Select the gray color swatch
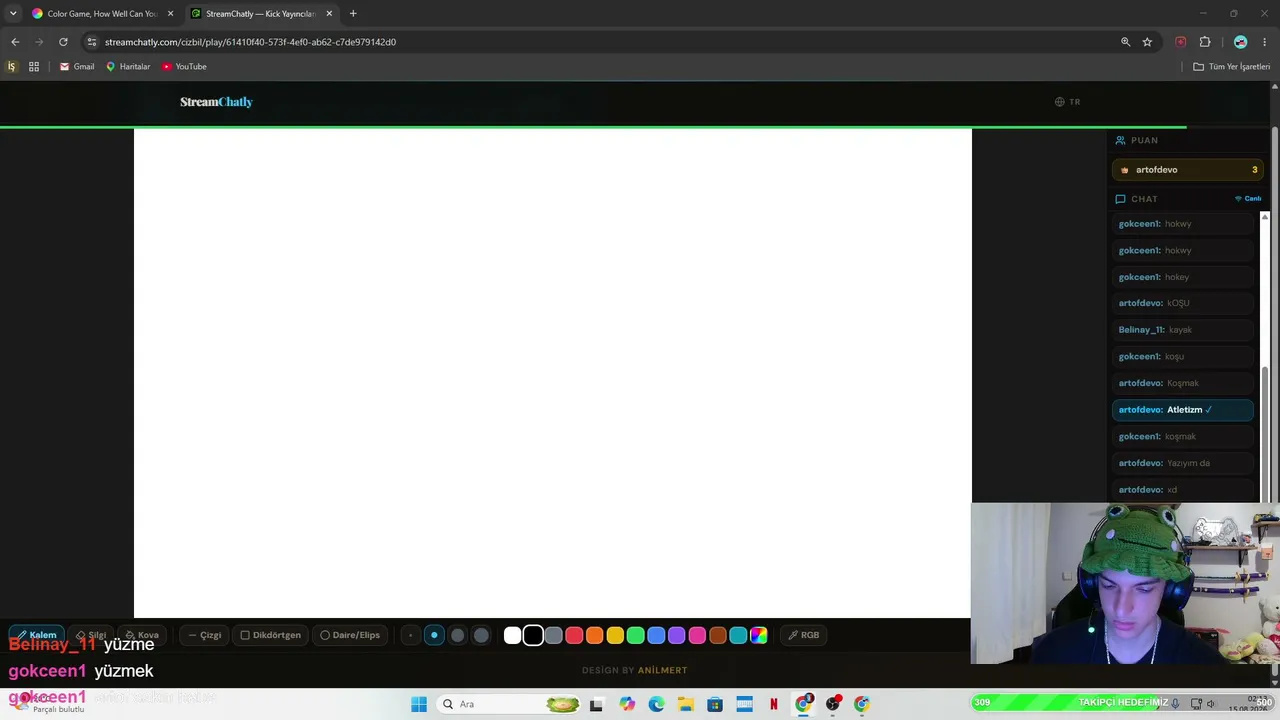The image size is (1280, 720). point(554,635)
